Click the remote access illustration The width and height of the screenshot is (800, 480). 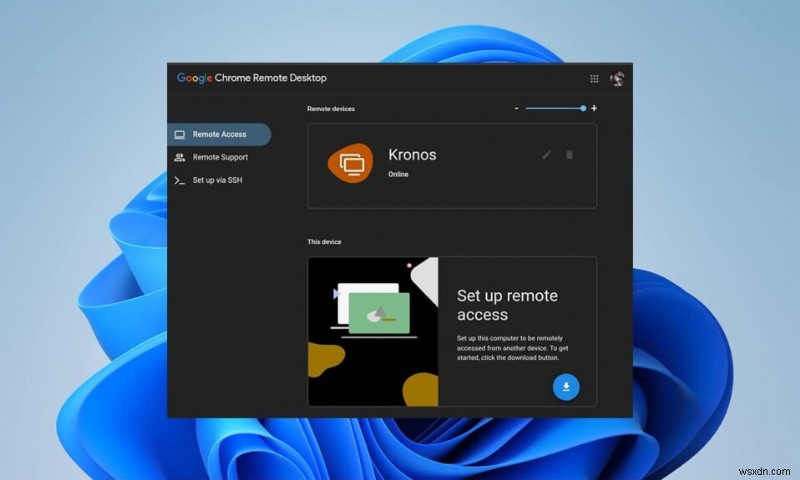pyautogui.click(x=373, y=332)
